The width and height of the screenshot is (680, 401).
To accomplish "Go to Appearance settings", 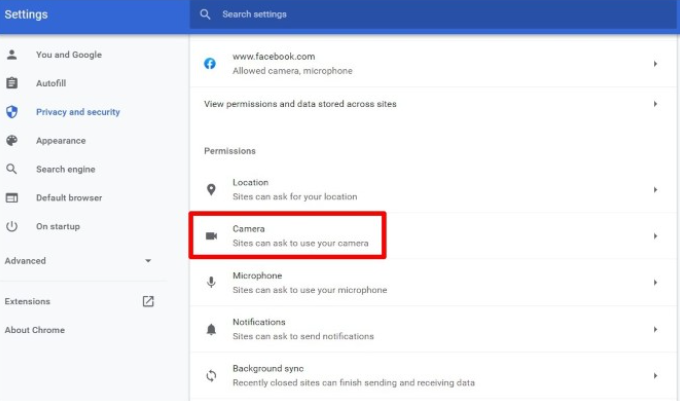I will click(61, 140).
